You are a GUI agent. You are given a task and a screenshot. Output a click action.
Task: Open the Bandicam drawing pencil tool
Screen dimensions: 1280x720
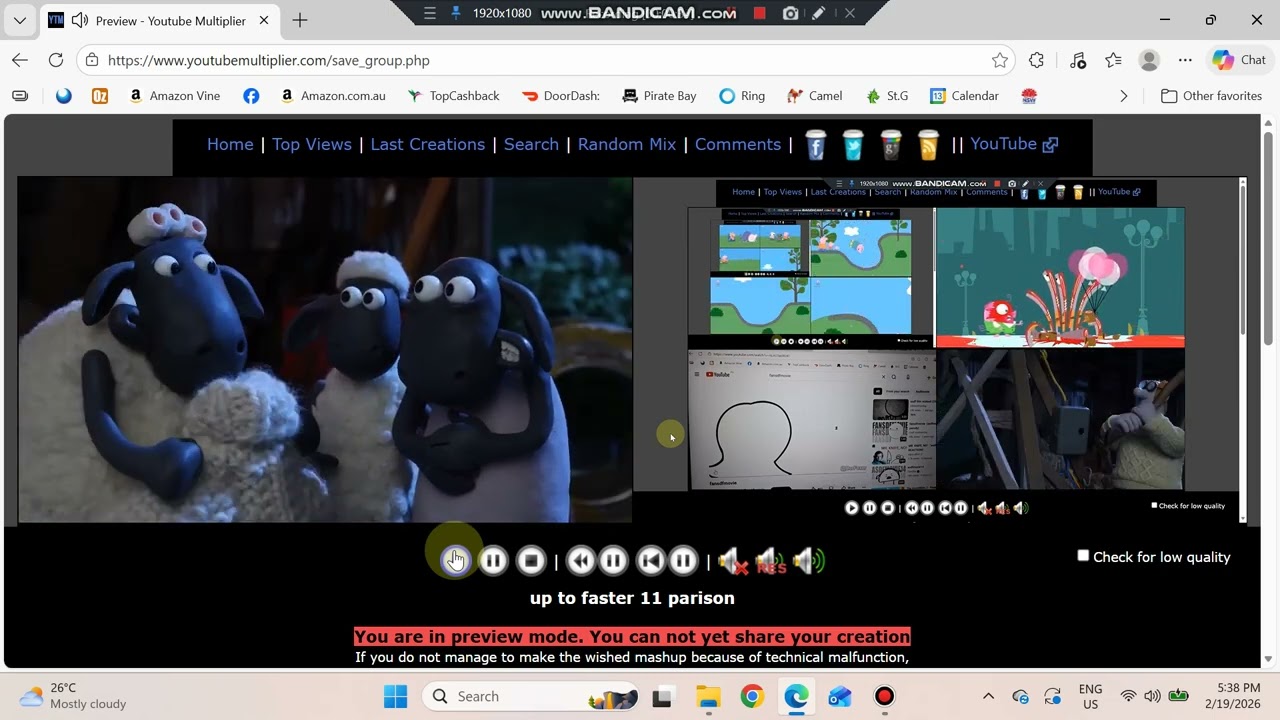click(819, 13)
